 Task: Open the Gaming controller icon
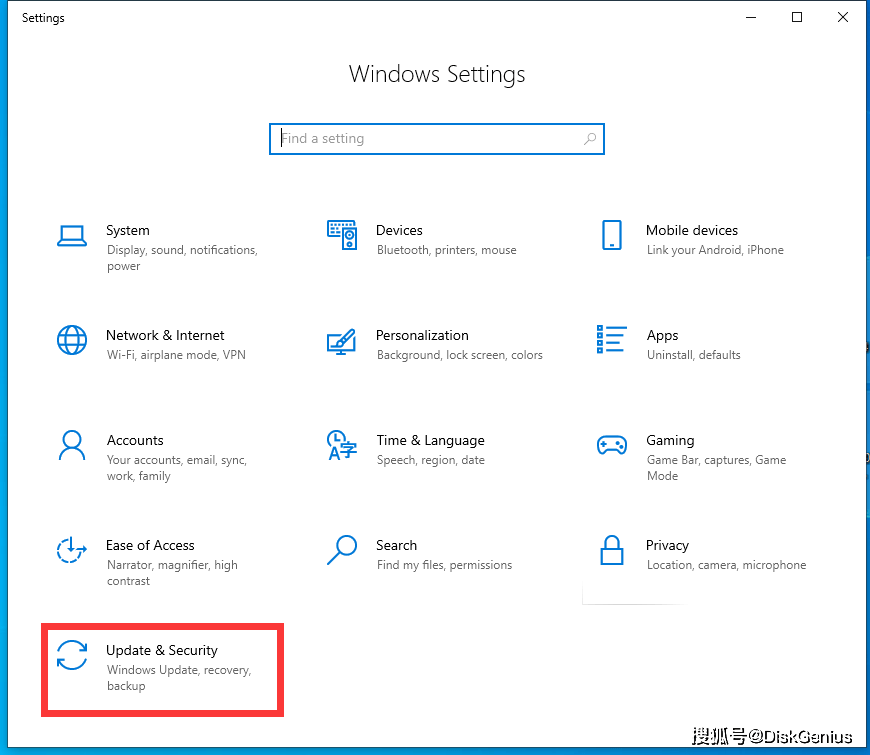(x=611, y=445)
